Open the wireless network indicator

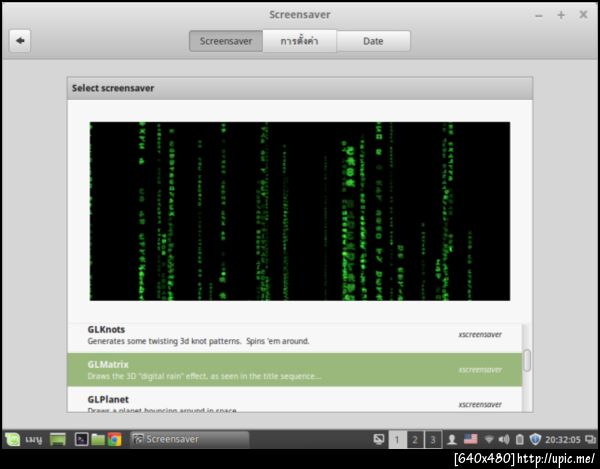(489, 440)
